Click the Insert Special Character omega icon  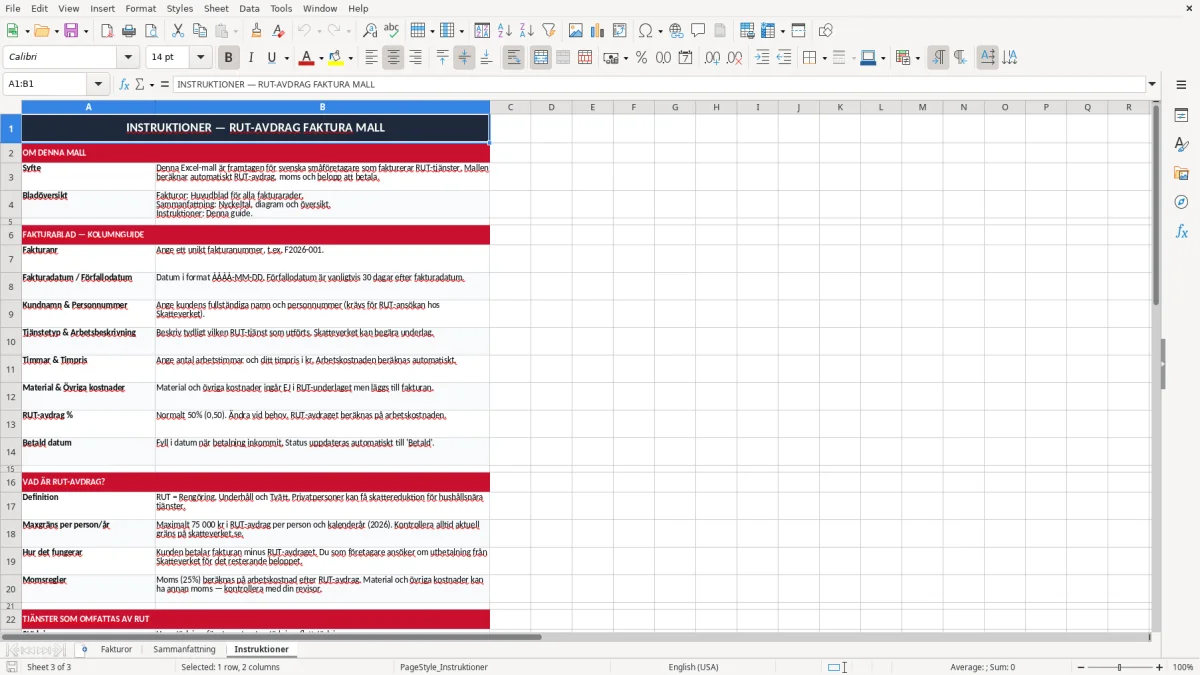click(x=645, y=31)
